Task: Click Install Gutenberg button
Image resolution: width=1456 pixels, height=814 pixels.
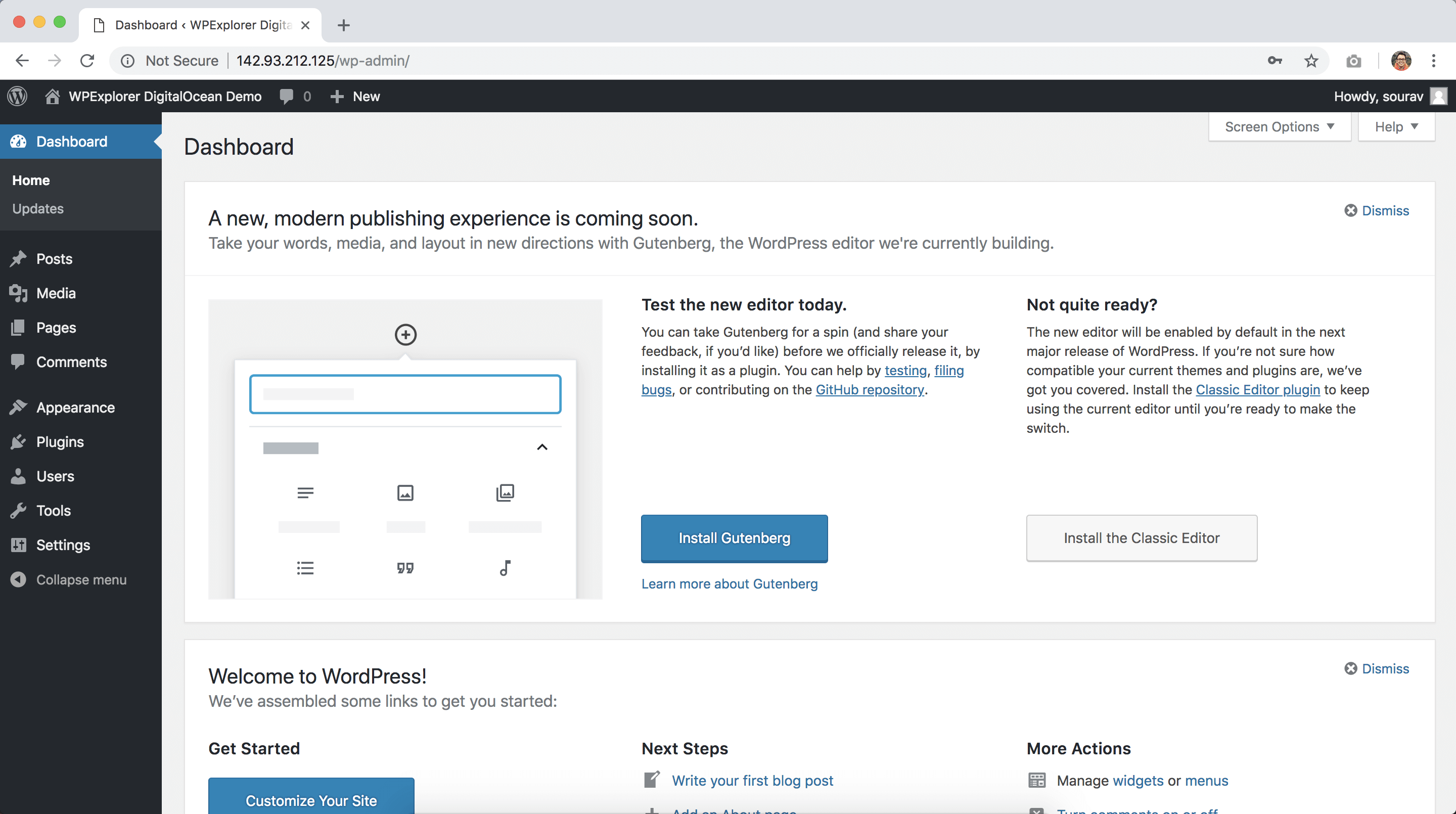Action: (734, 538)
